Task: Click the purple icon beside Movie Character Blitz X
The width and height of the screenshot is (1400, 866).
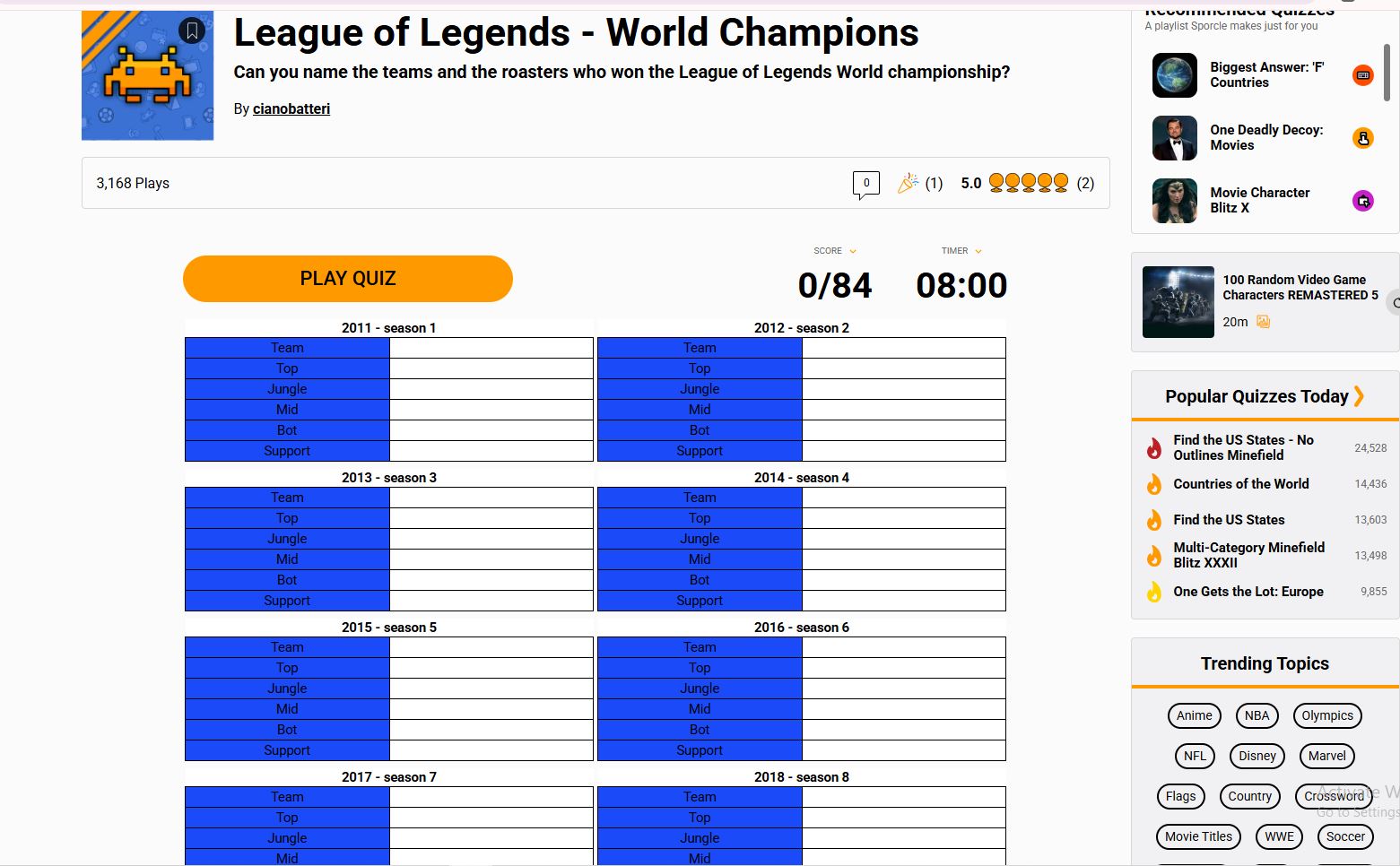Action: click(1363, 201)
